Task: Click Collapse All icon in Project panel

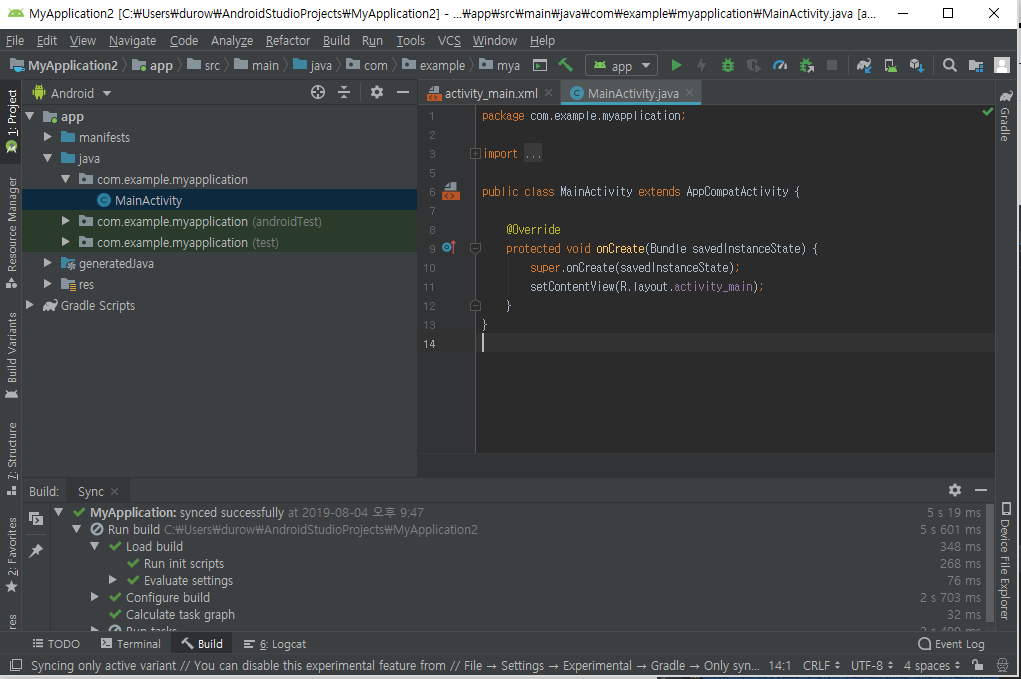Action: click(344, 92)
